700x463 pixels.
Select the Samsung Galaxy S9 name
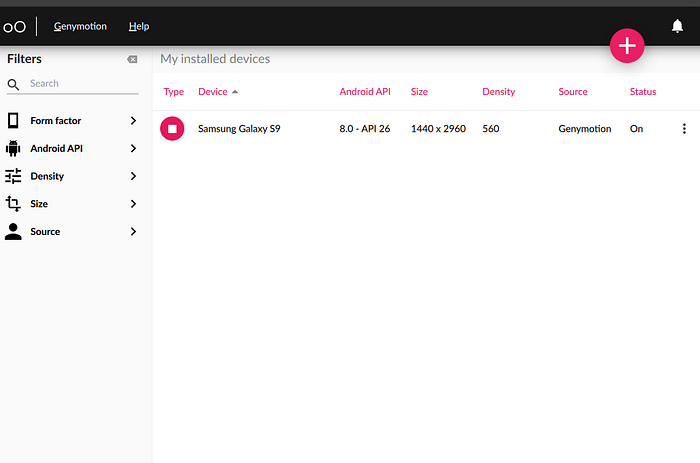pos(239,129)
